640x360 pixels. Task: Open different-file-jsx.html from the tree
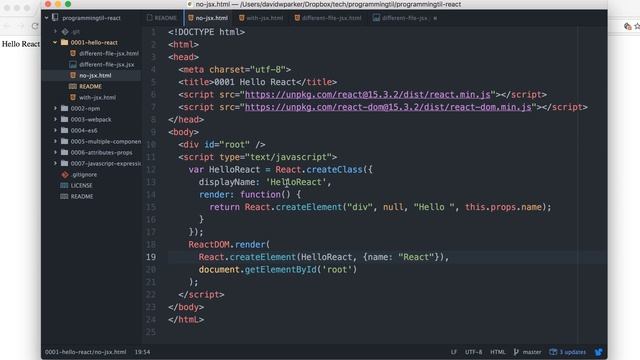coord(109,53)
